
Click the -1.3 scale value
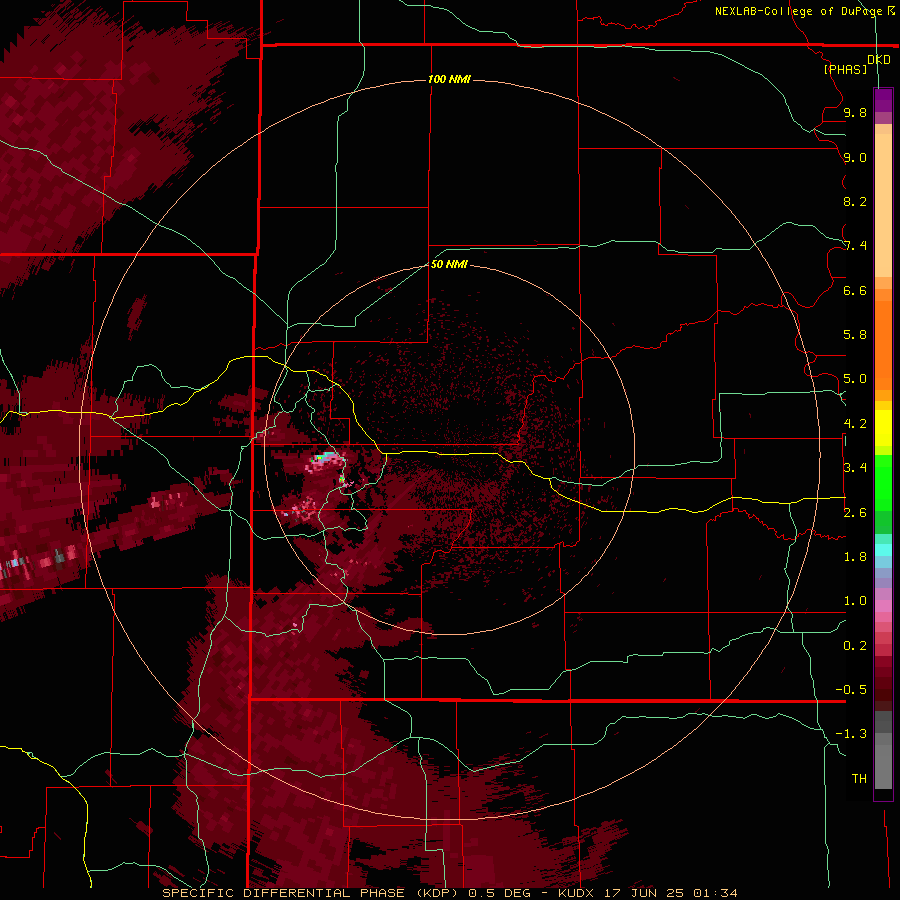(x=851, y=734)
